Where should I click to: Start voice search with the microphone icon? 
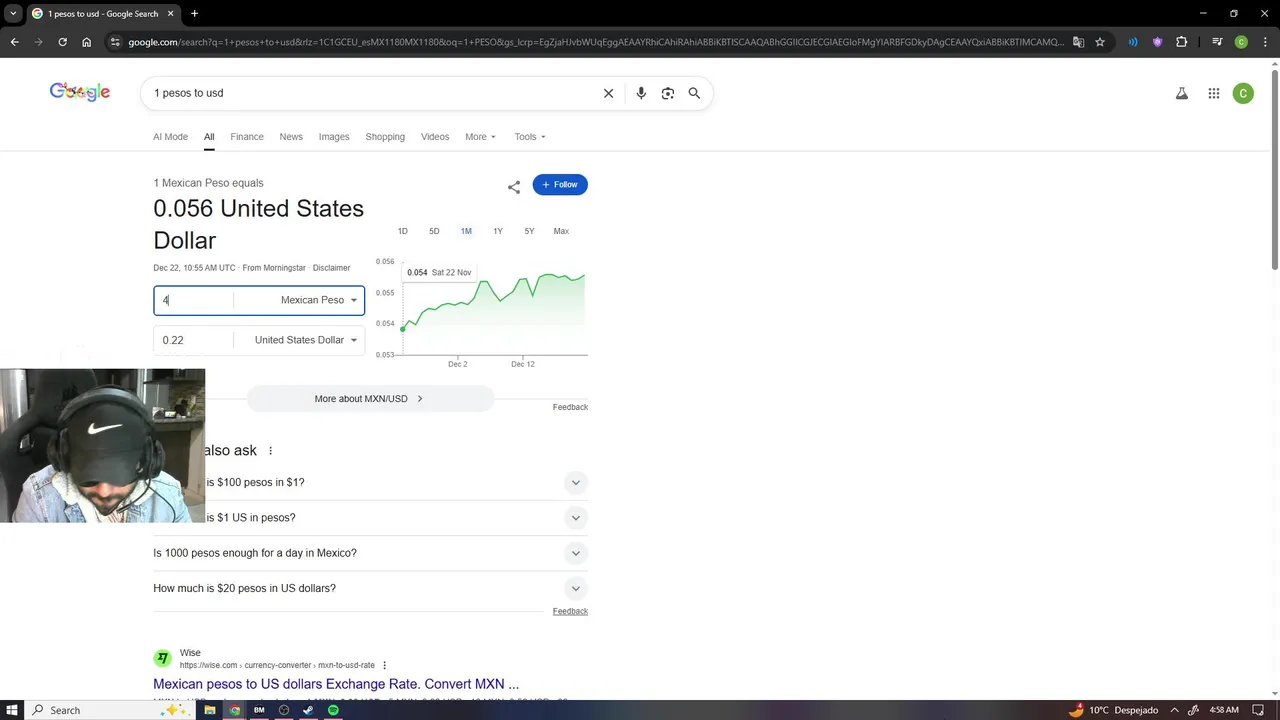641,93
